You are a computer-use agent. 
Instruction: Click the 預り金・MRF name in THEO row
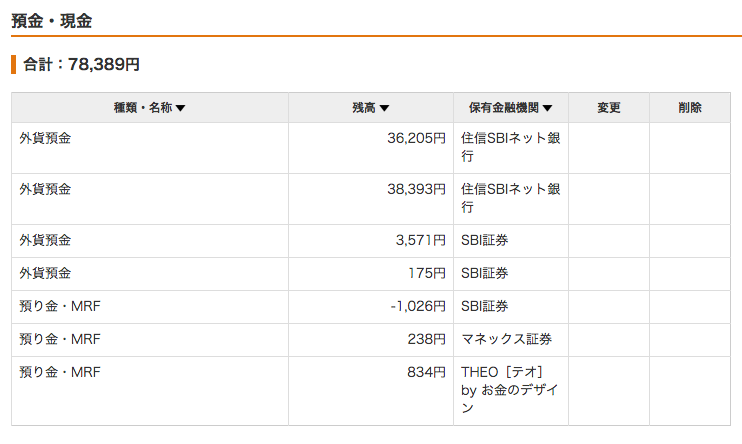pyautogui.click(x=60, y=373)
